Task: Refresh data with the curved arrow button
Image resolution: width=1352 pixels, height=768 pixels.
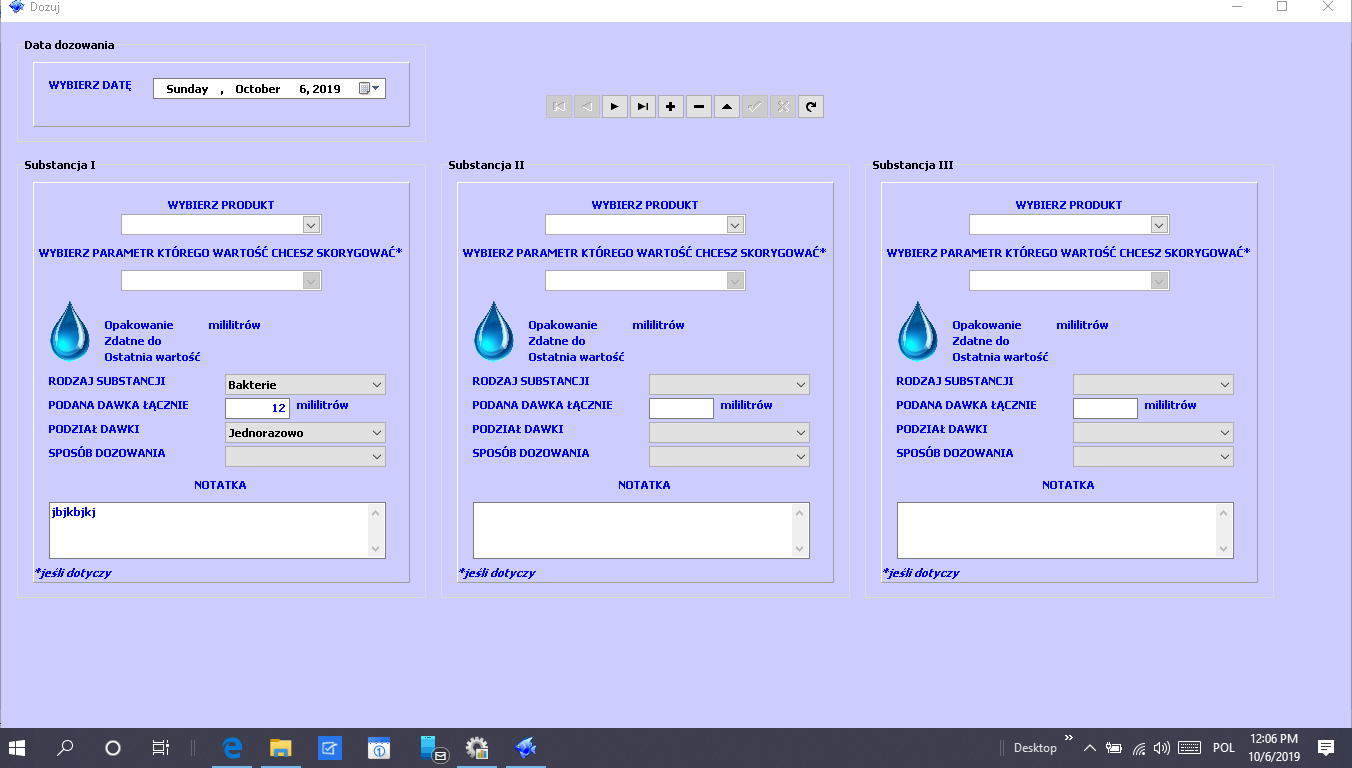Action: [x=811, y=106]
